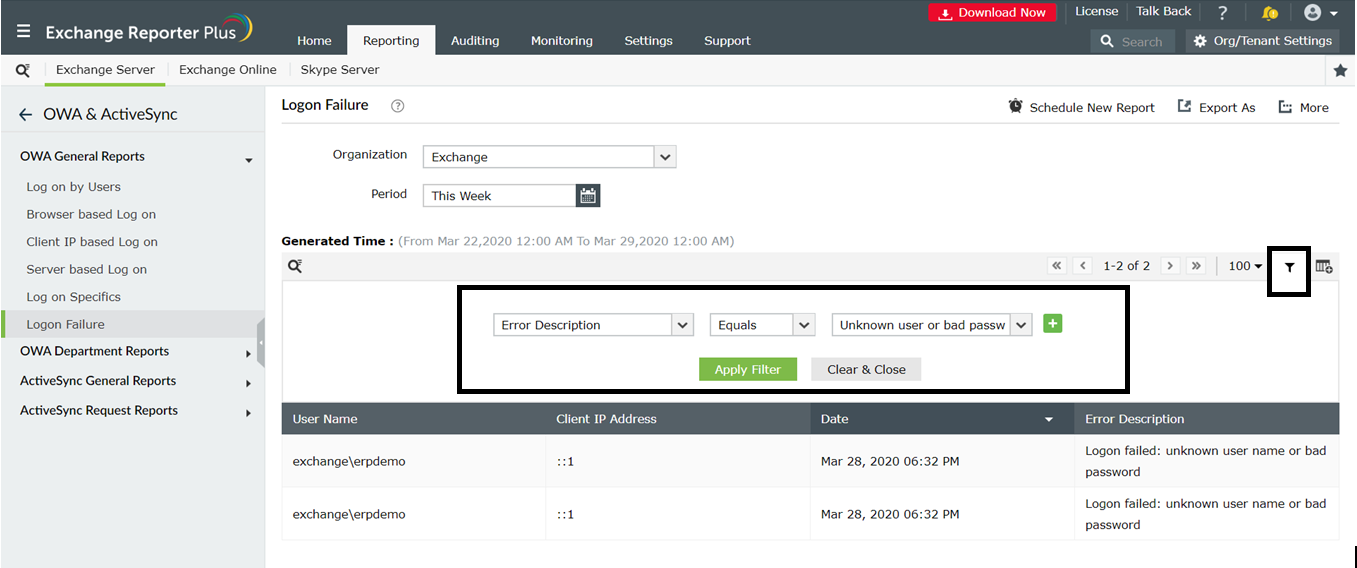The image size is (1357, 568).
Task: Click the table search magnifier icon
Action: [x=295, y=266]
